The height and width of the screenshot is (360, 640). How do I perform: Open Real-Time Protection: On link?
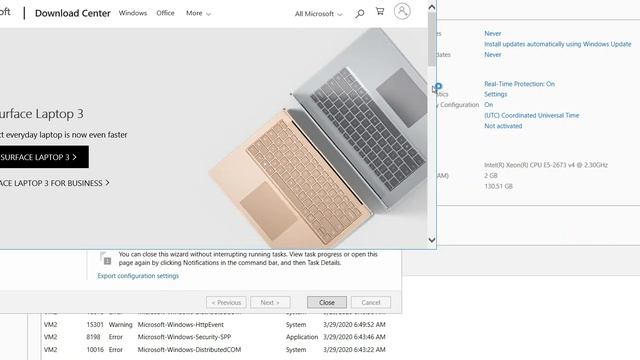tap(519, 84)
